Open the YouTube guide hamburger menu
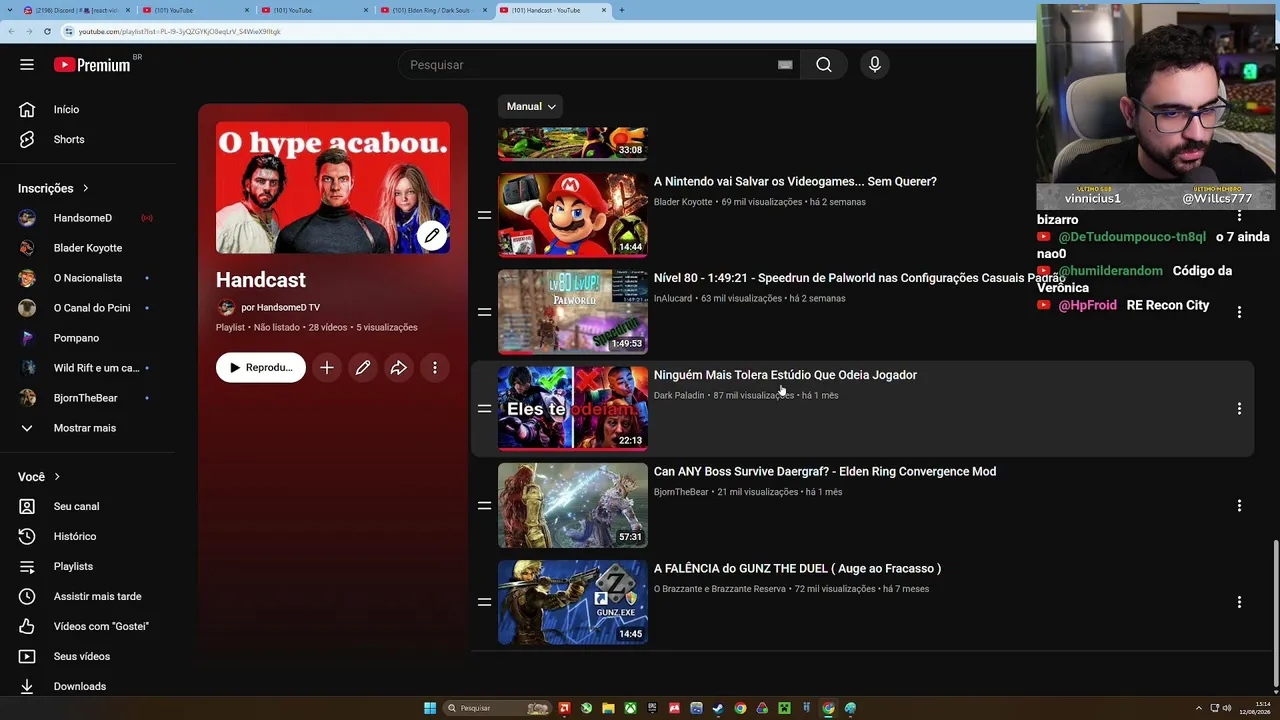 tap(27, 65)
